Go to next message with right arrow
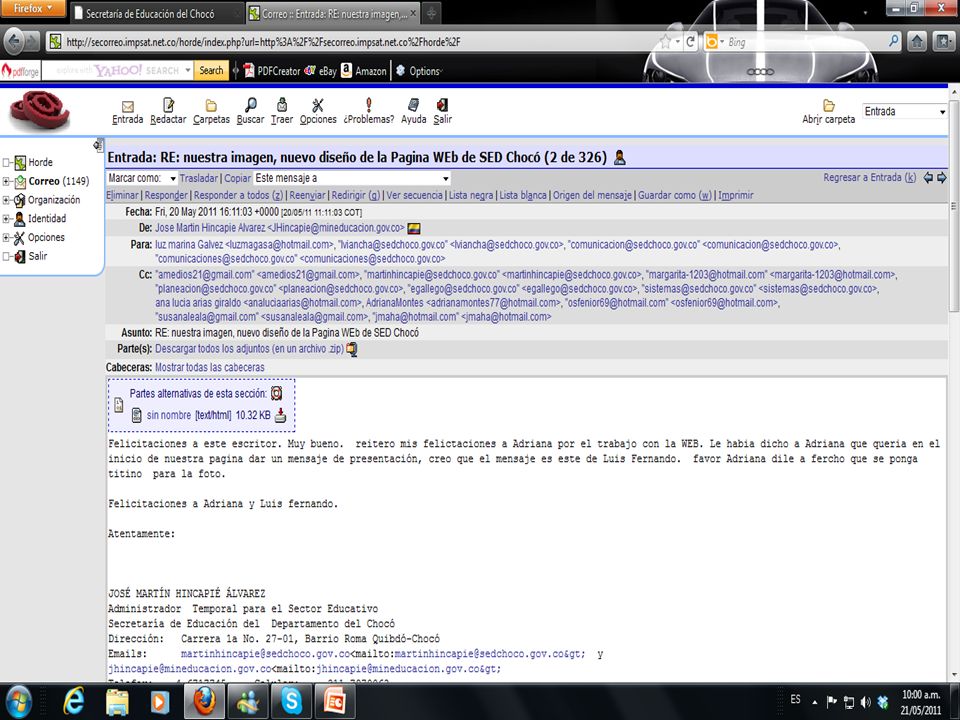 click(942, 178)
